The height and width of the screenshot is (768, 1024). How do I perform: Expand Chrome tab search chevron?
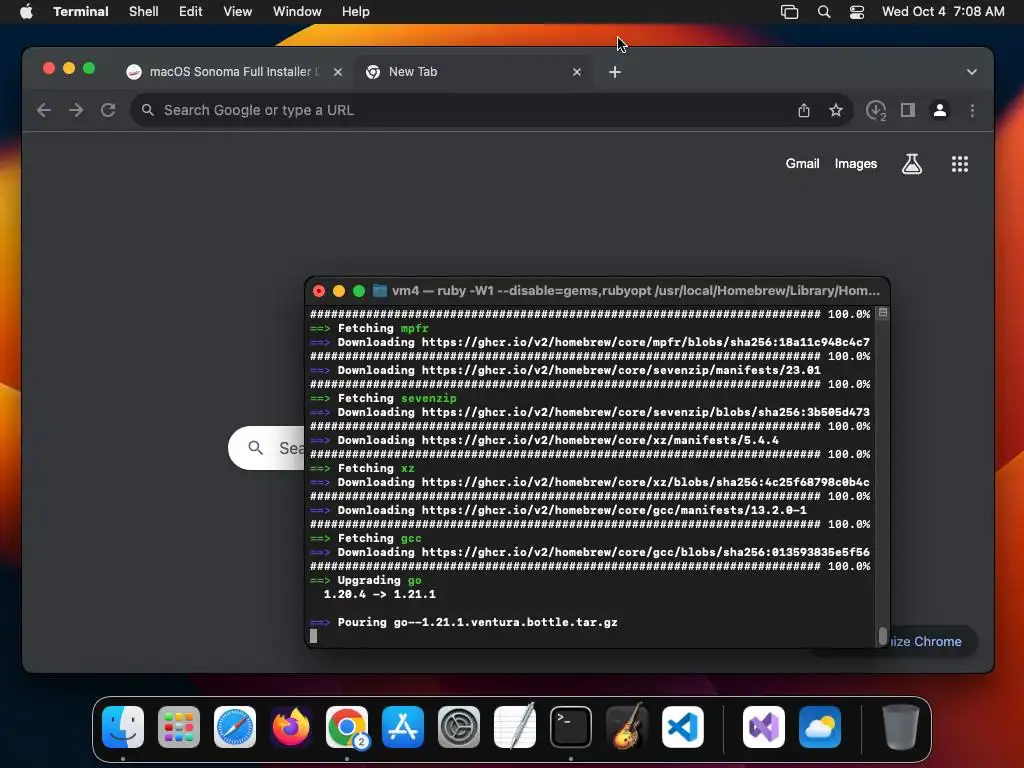coord(972,72)
